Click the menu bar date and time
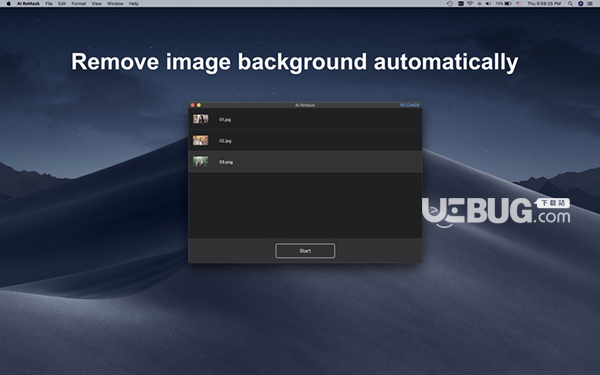This screenshot has width=600, height=375. (x=544, y=3)
